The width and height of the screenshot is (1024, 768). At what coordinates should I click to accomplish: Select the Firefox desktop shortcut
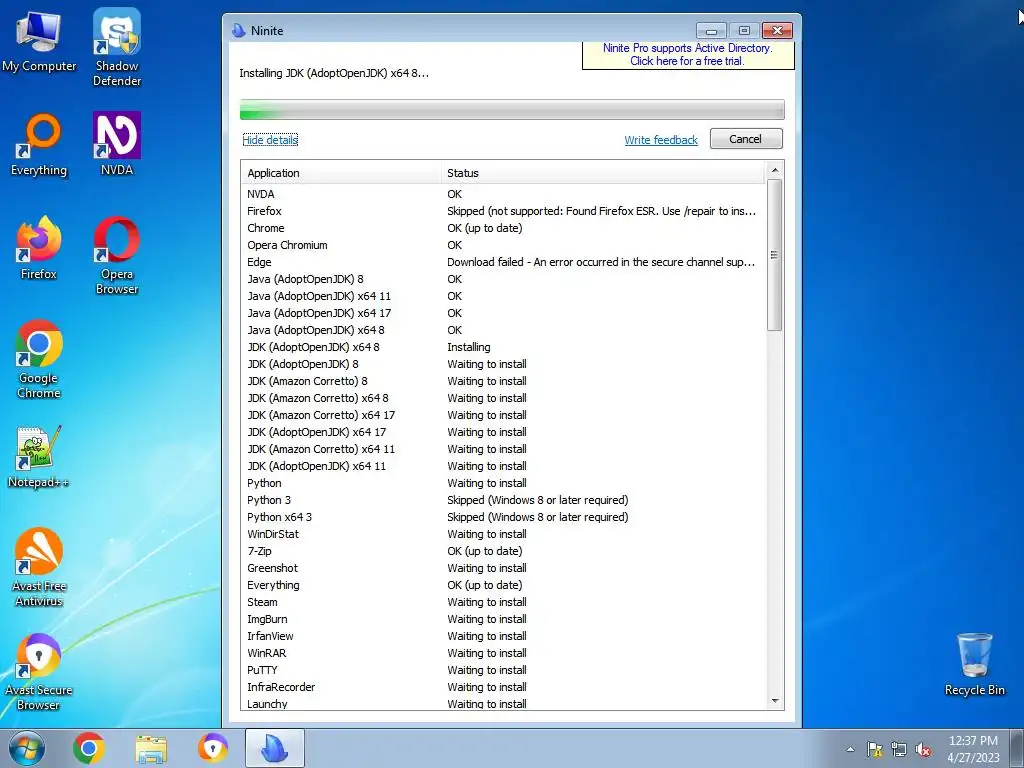39,248
